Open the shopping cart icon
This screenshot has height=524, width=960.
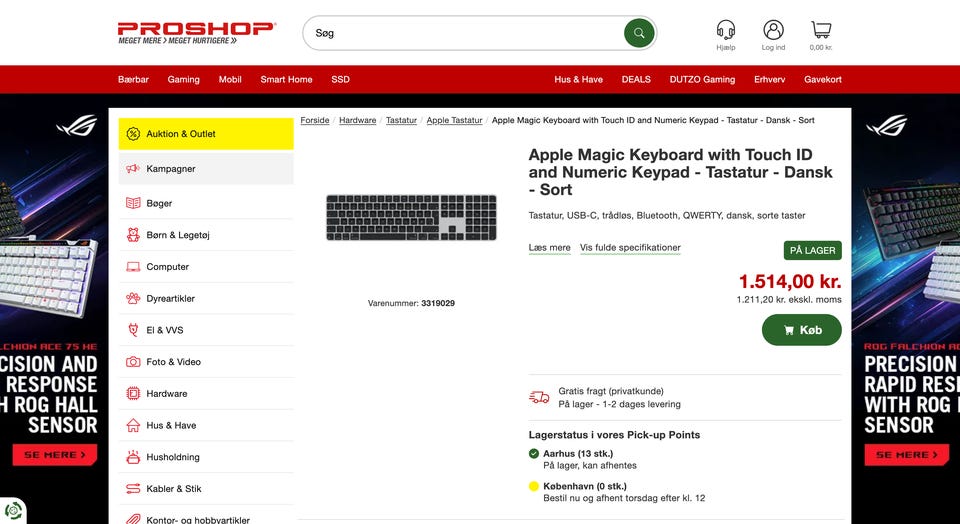[821, 29]
